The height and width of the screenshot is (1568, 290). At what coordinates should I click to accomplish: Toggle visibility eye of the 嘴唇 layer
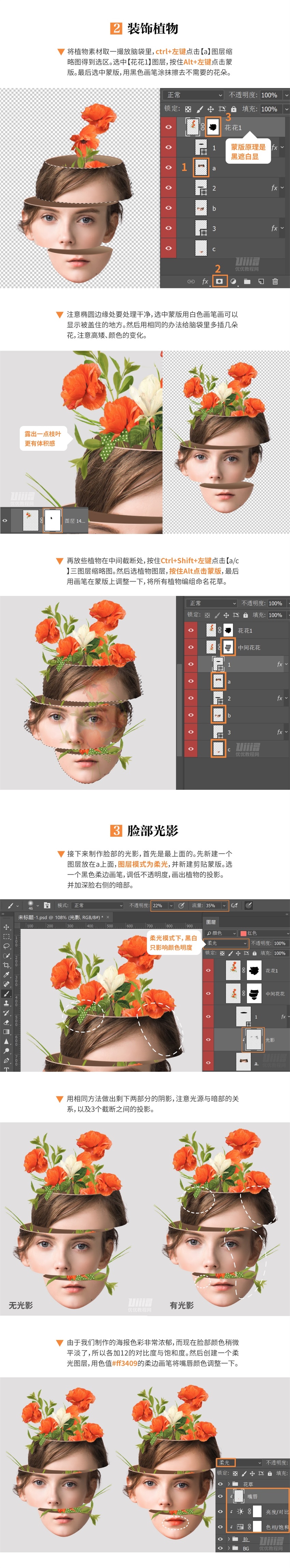click(x=220, y=1496)
